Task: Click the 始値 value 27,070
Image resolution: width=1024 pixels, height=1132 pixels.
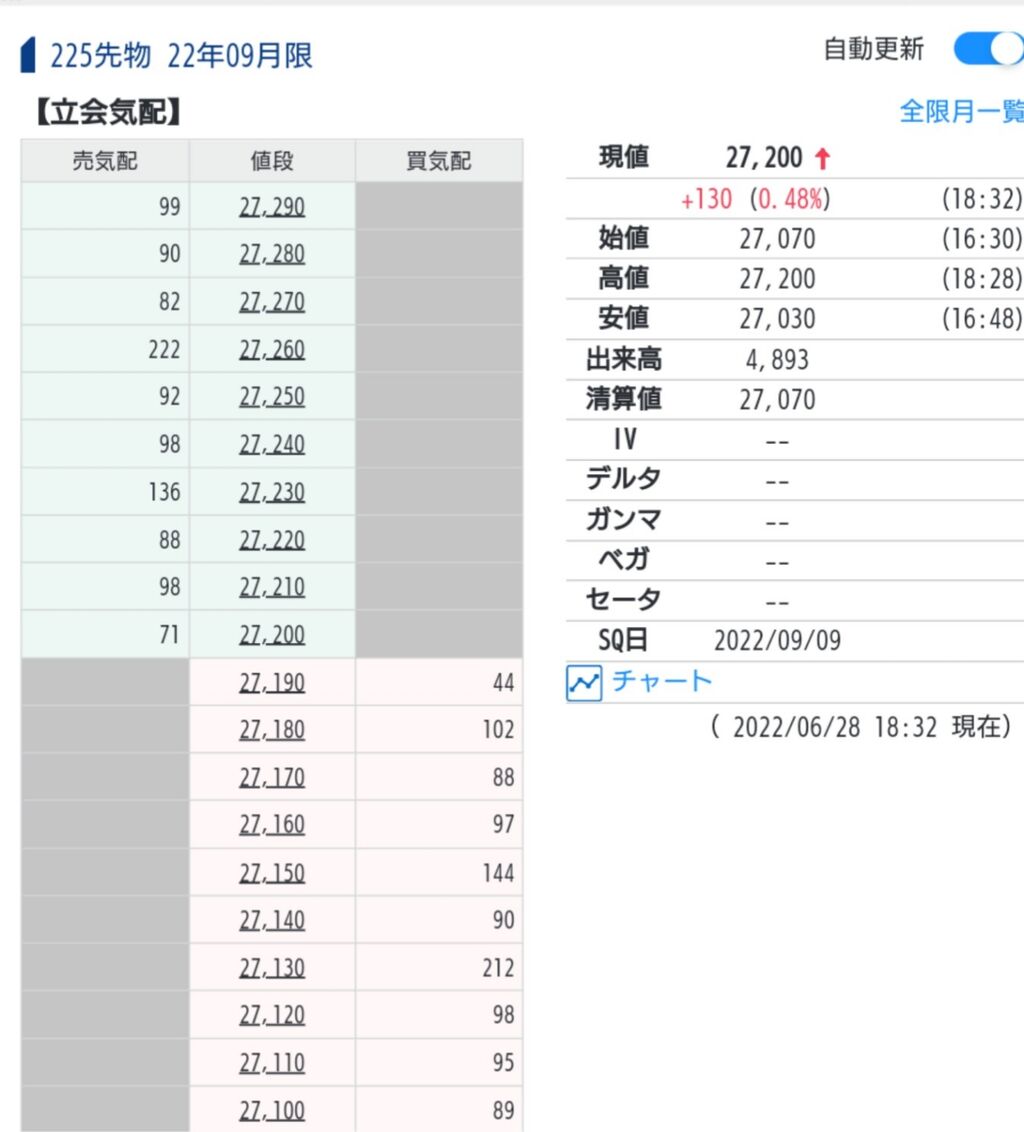Action: pyautogui.click(x=777, y=239)
